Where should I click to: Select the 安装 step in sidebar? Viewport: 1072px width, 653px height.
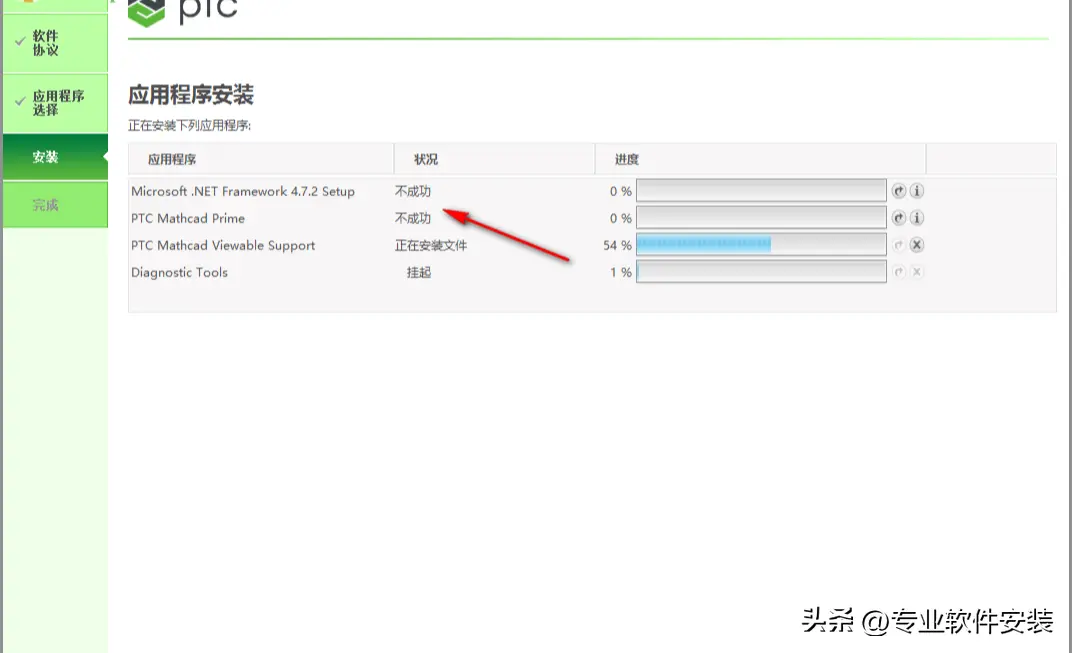click(x=55, y=157)
